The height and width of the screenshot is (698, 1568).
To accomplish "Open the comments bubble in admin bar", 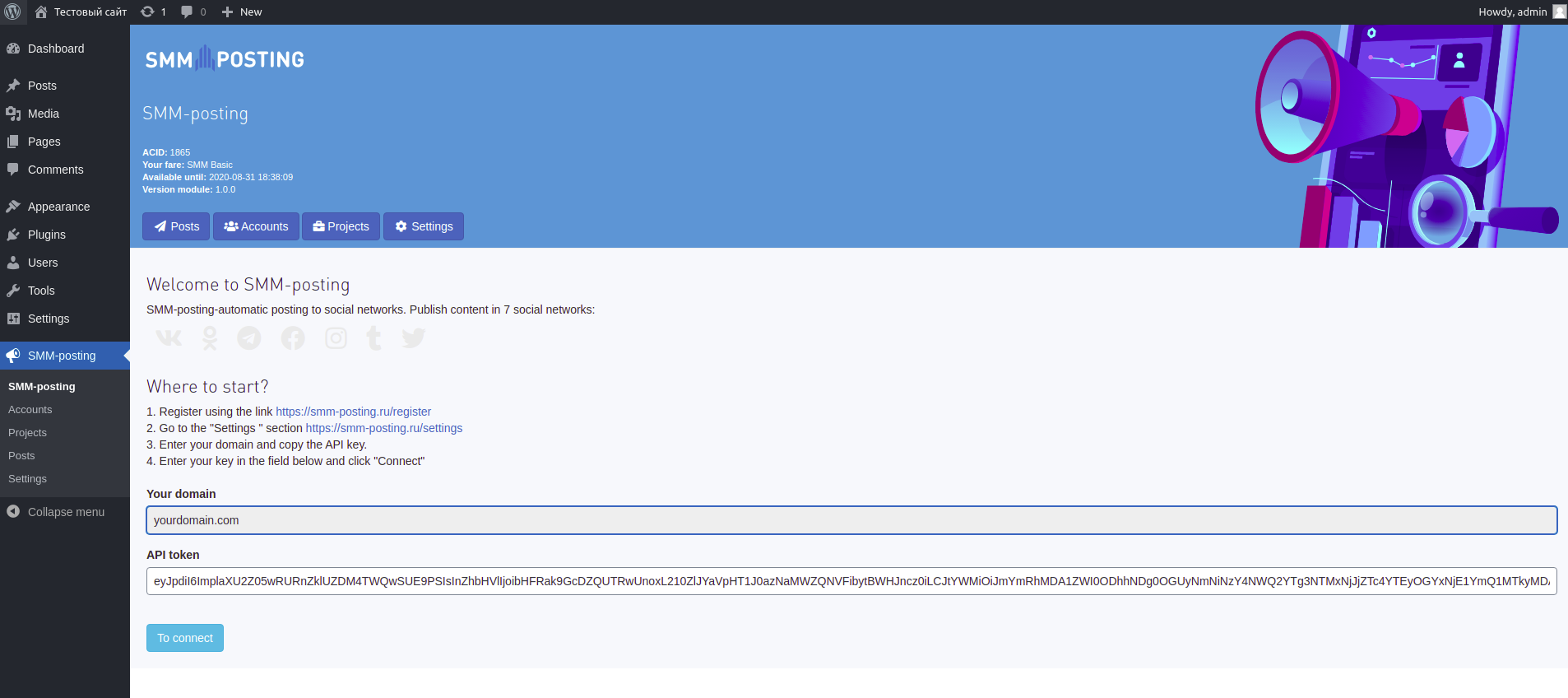I will click(x=187, y=12).
